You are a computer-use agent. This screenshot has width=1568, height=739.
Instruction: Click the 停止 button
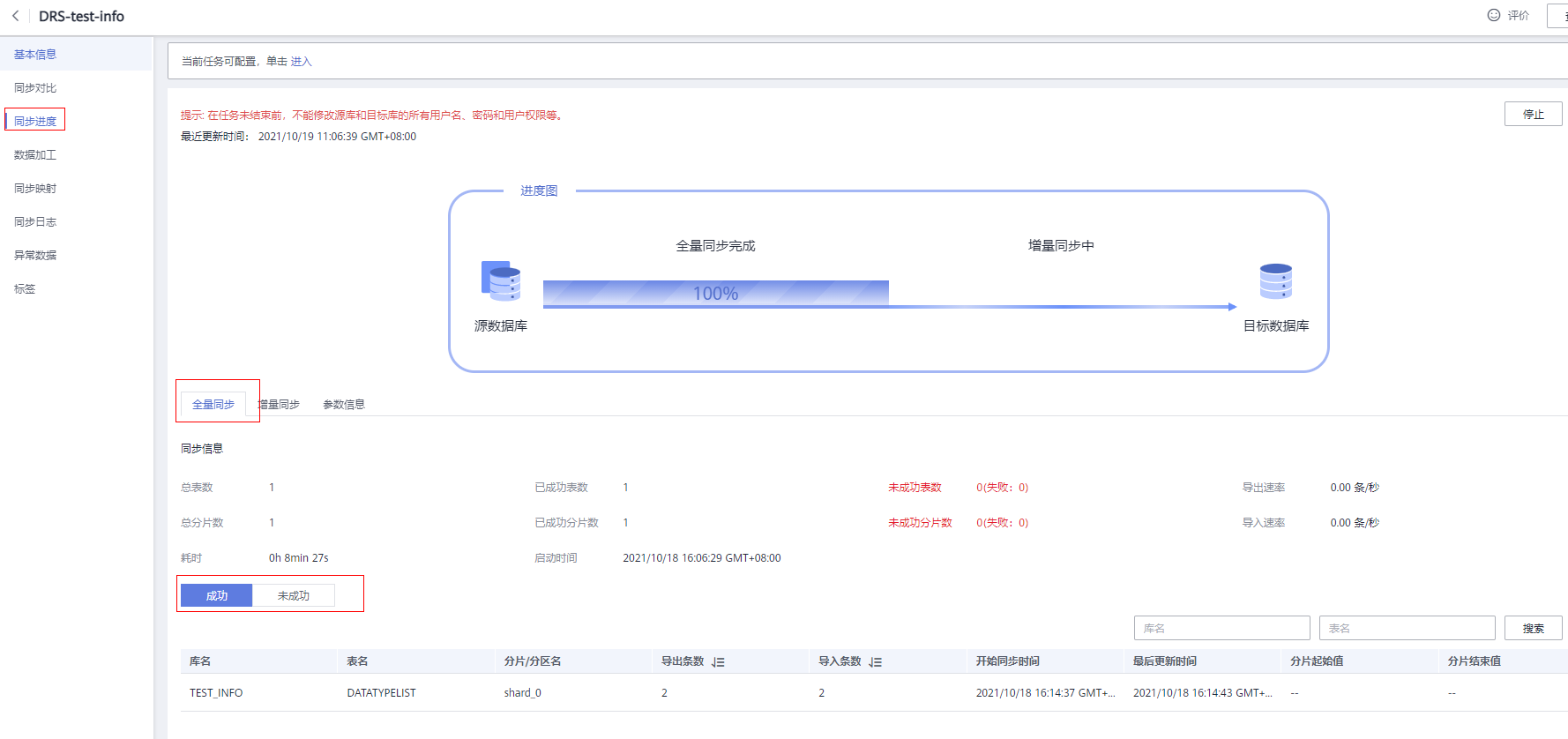(1533, 115)
